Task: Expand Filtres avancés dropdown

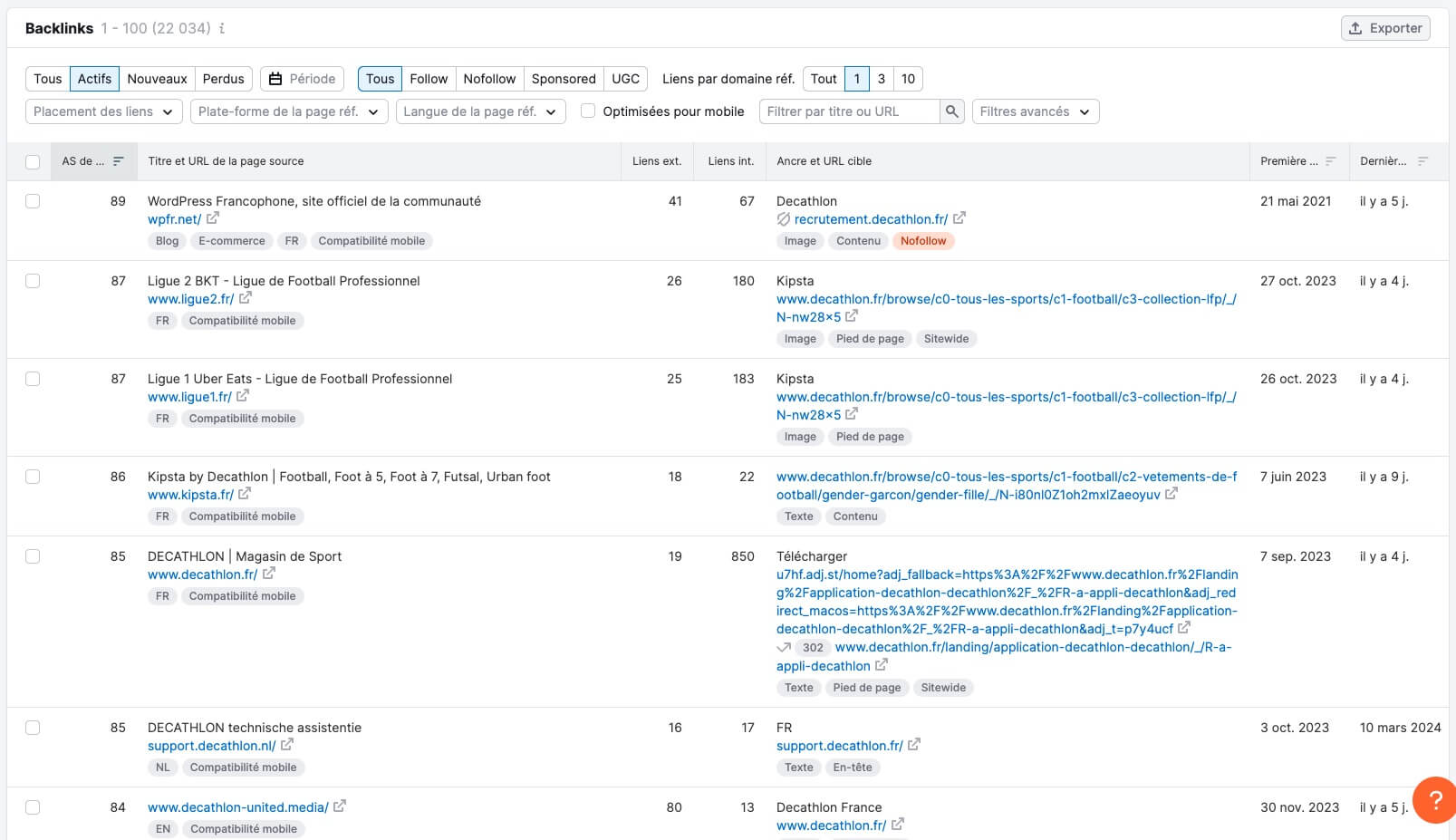Action: (1036, 111)
